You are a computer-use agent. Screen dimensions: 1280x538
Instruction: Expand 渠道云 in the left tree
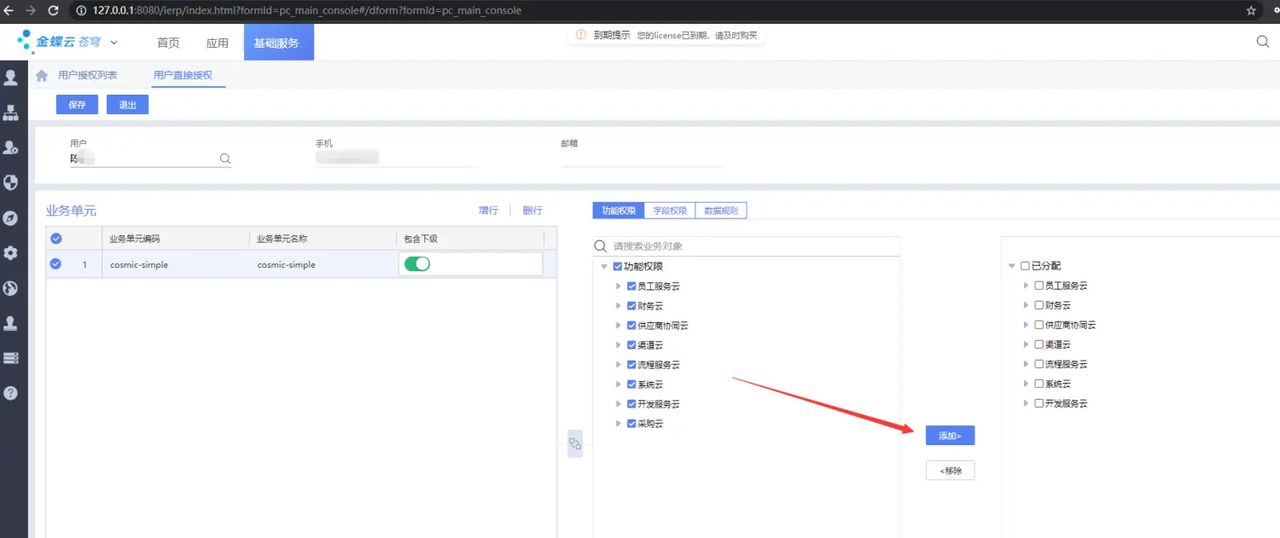[618, 345]
